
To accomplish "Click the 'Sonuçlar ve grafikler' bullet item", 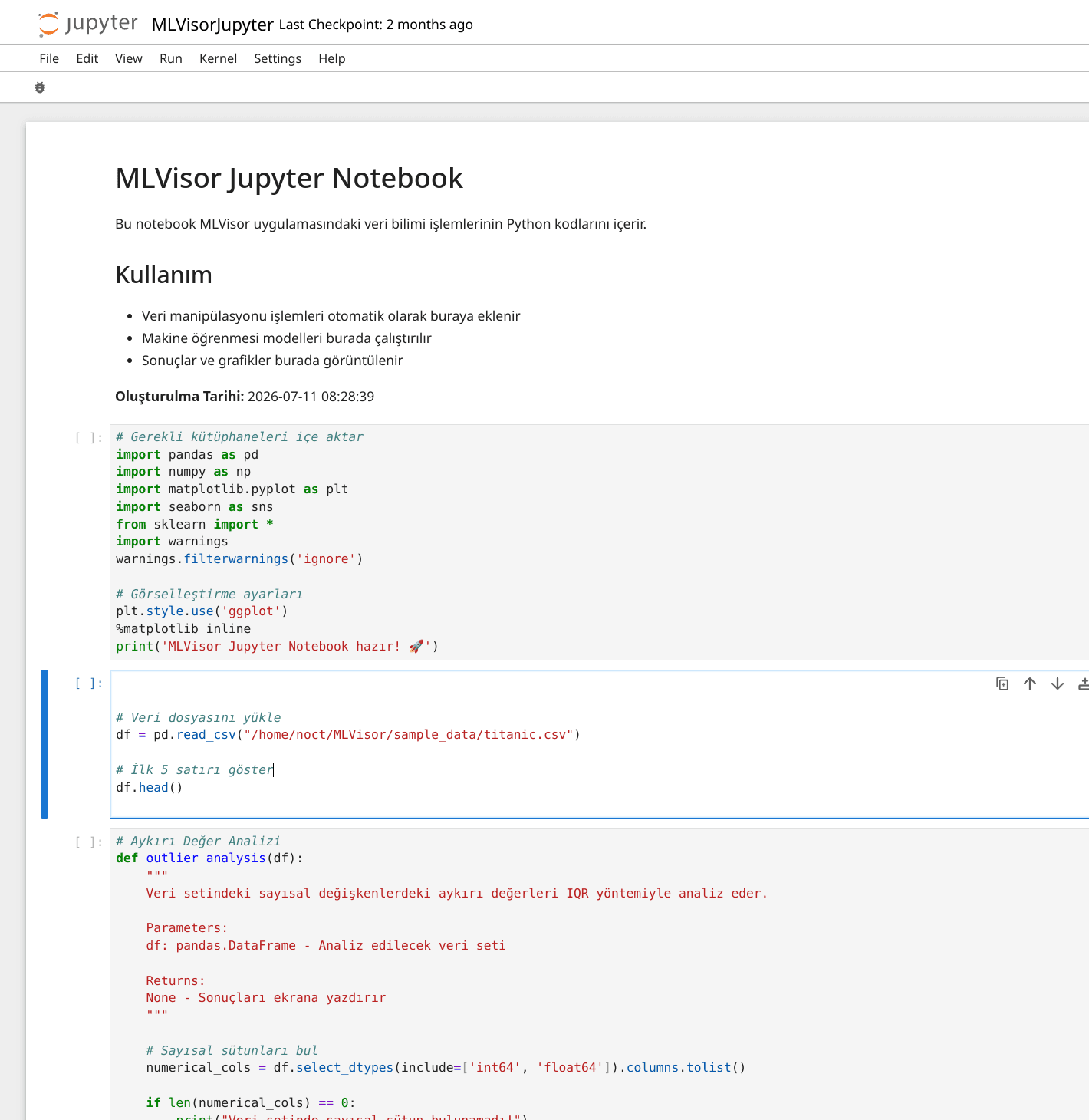I will pyautogui.click(x=272, y=361).
